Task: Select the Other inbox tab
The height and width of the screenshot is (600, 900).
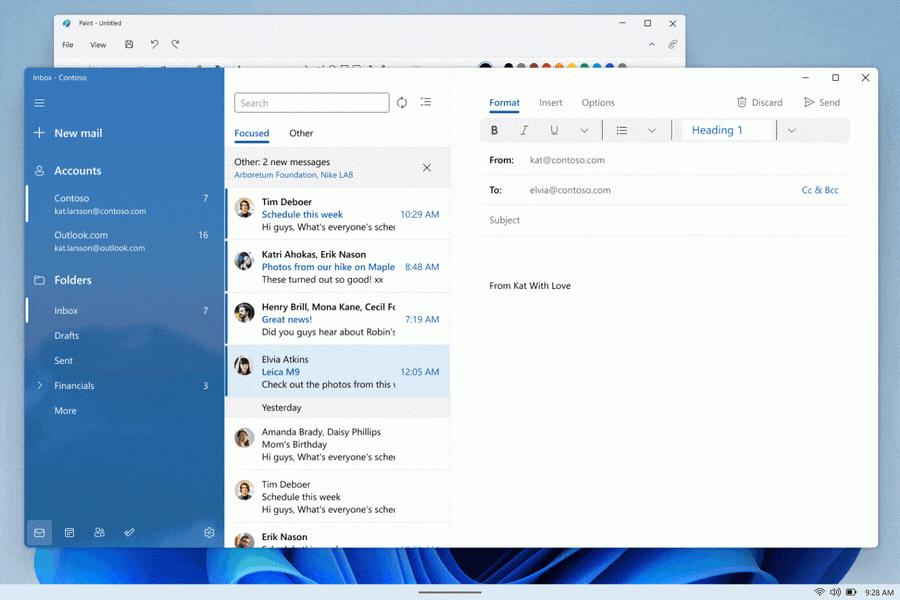Action: pyautogui.click(x=301, y=133)
